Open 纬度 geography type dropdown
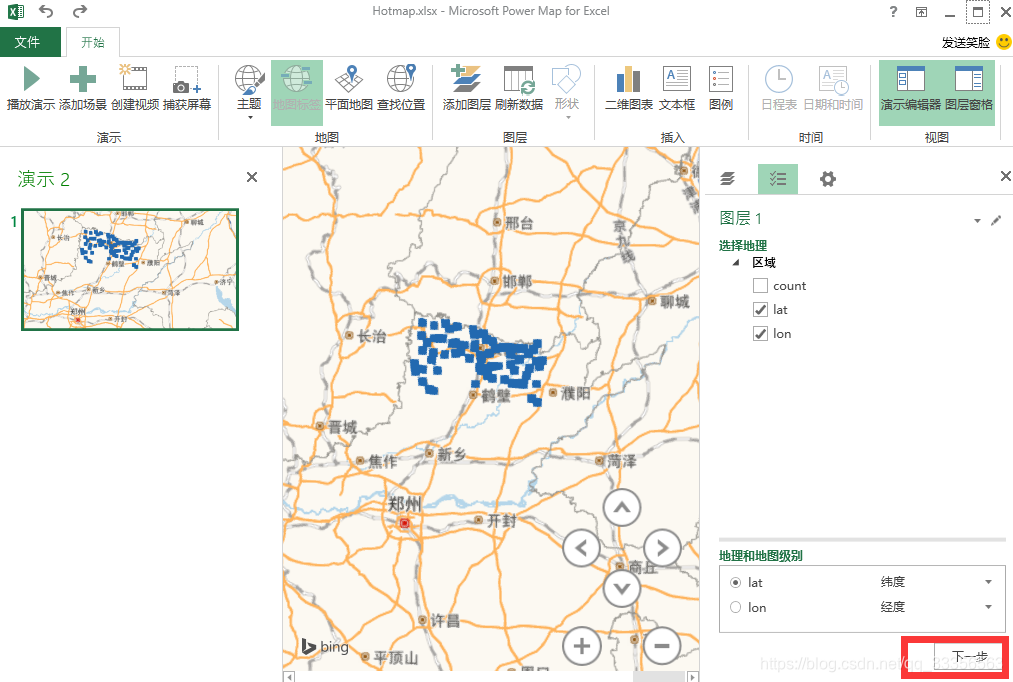 click(x=988, y=582)
